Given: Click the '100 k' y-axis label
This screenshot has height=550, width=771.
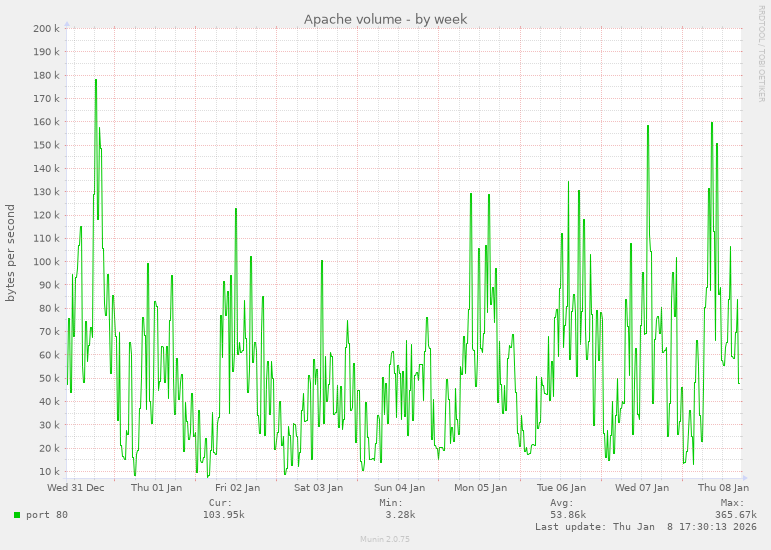Looking at the screenshot, I should 46,261.
